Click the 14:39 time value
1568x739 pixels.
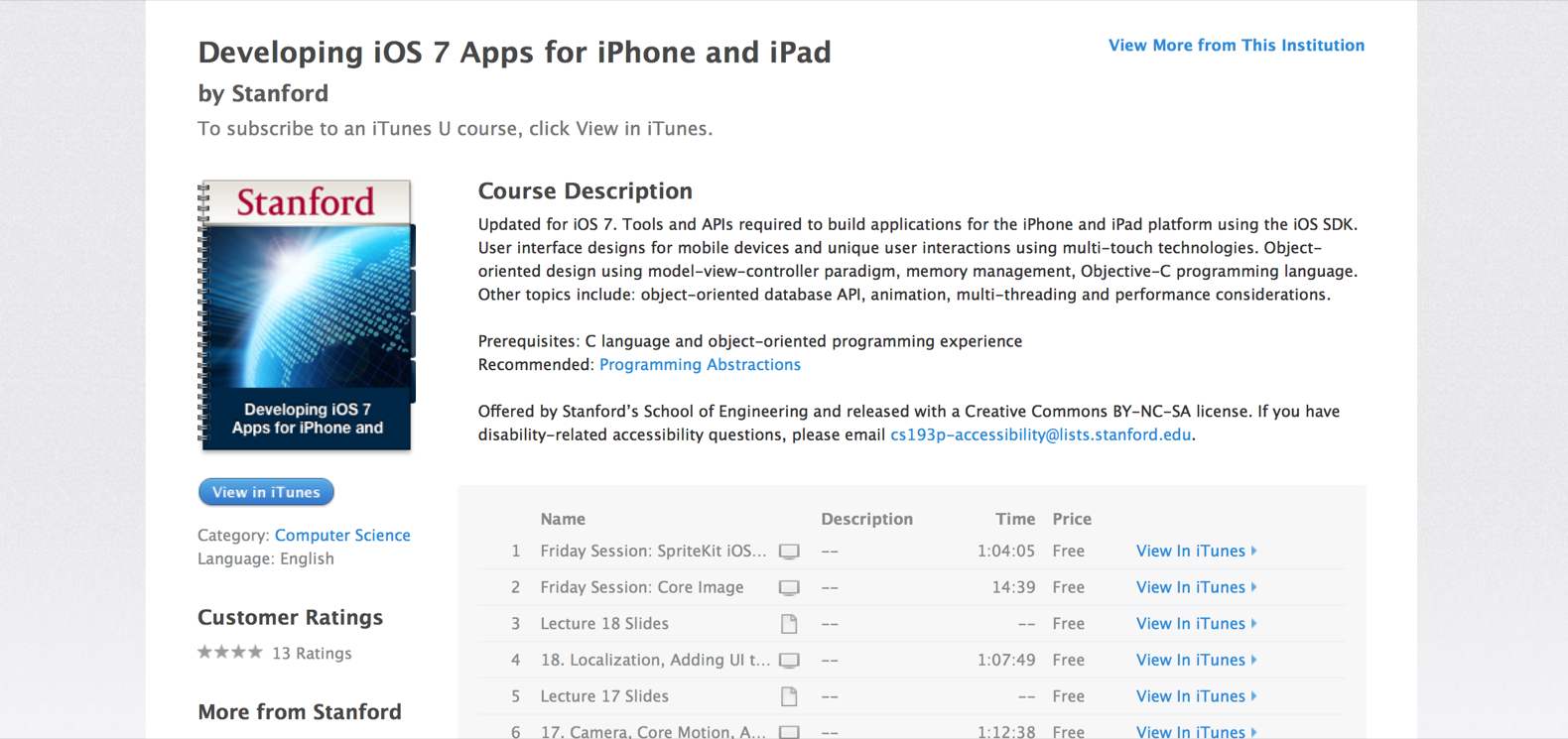(1013, 587)
